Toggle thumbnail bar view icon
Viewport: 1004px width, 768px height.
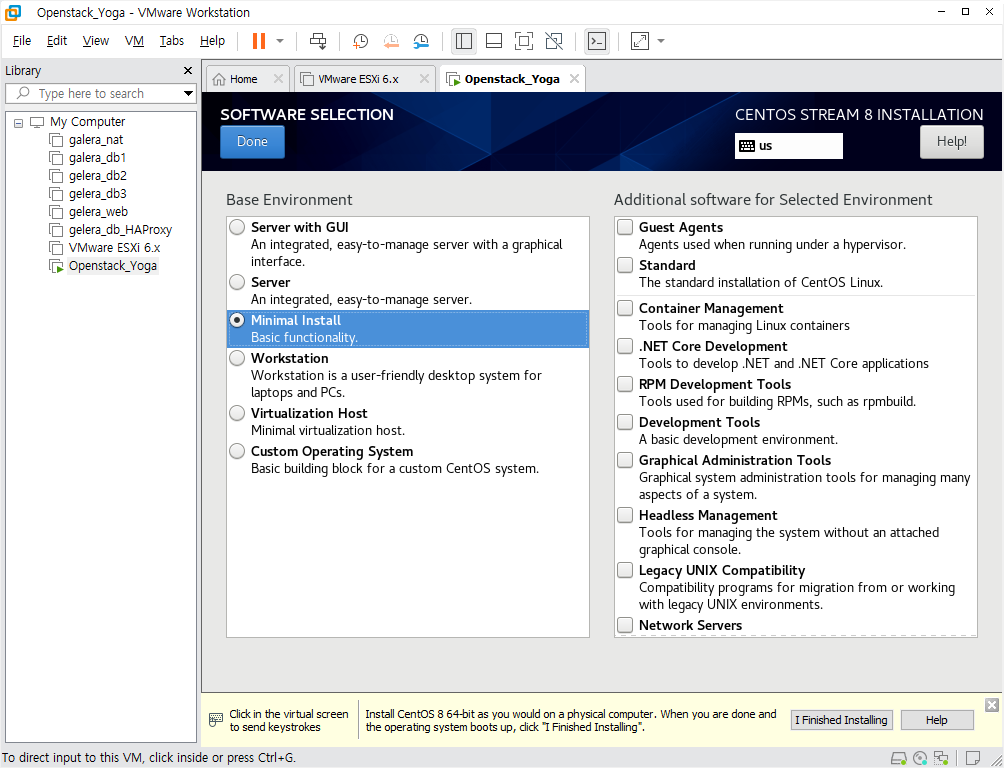[x=494, y=41]
